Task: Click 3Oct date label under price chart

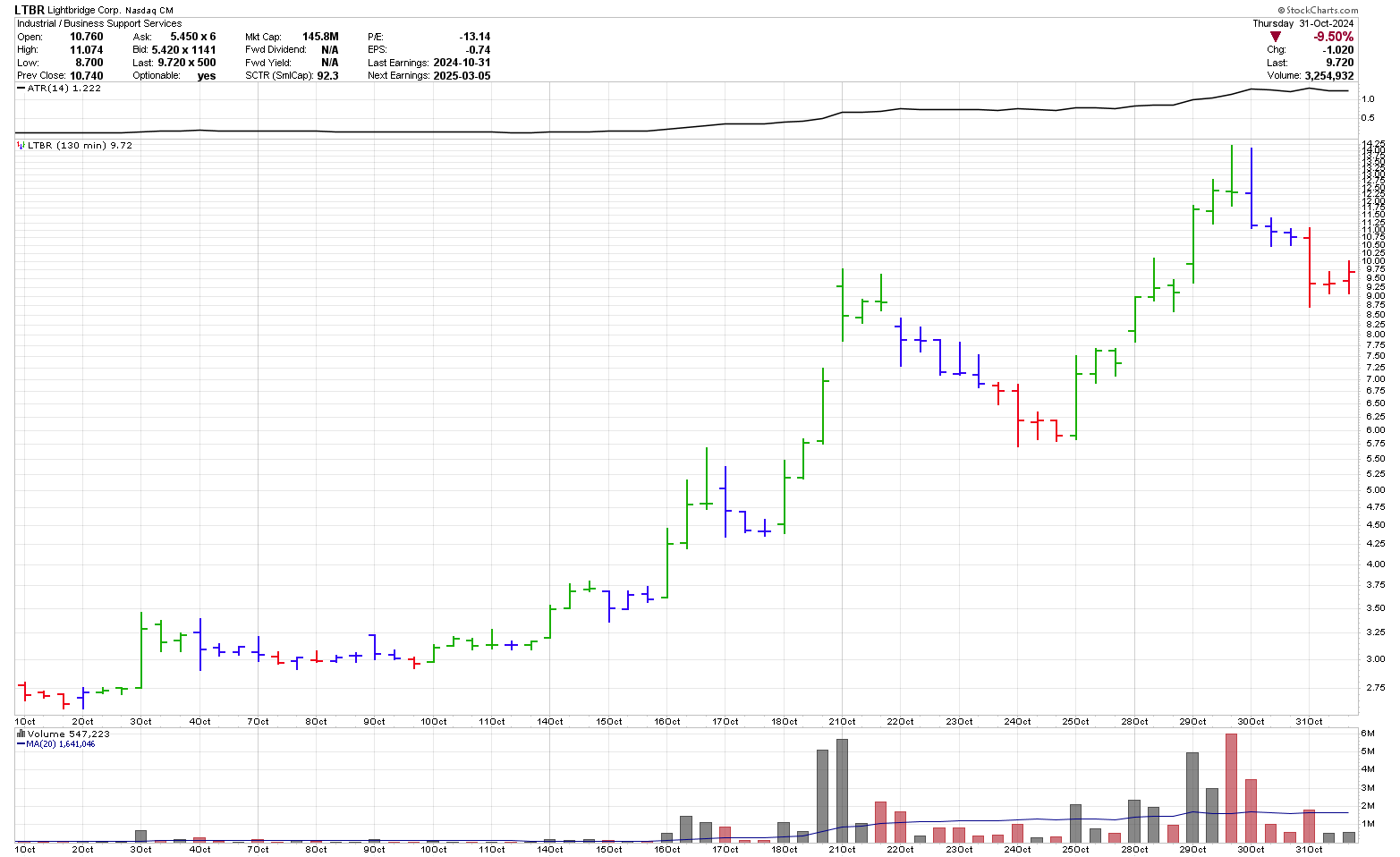Action: point(141,722)
